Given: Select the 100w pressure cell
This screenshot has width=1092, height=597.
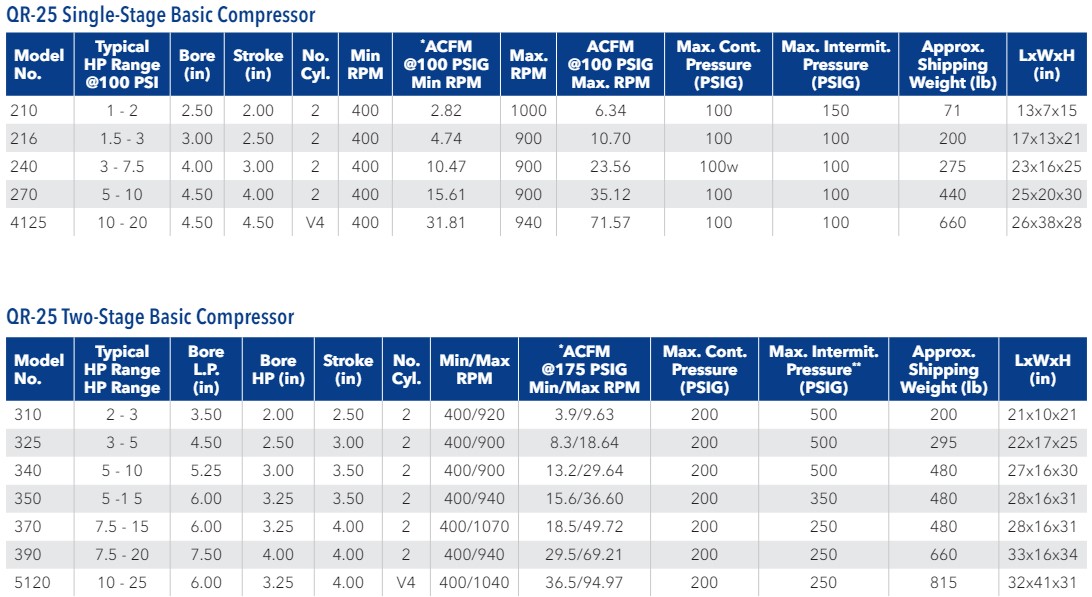Looking at the screenshot, I should pos(719,166).
